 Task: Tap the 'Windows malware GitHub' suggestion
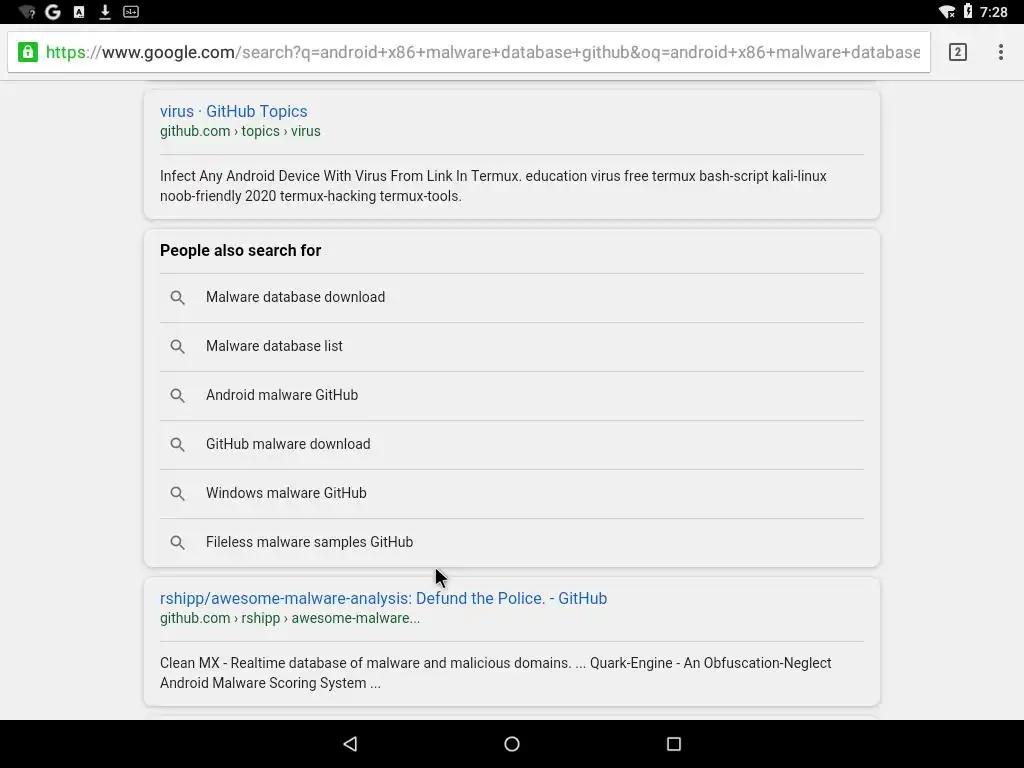click(286, 493)
